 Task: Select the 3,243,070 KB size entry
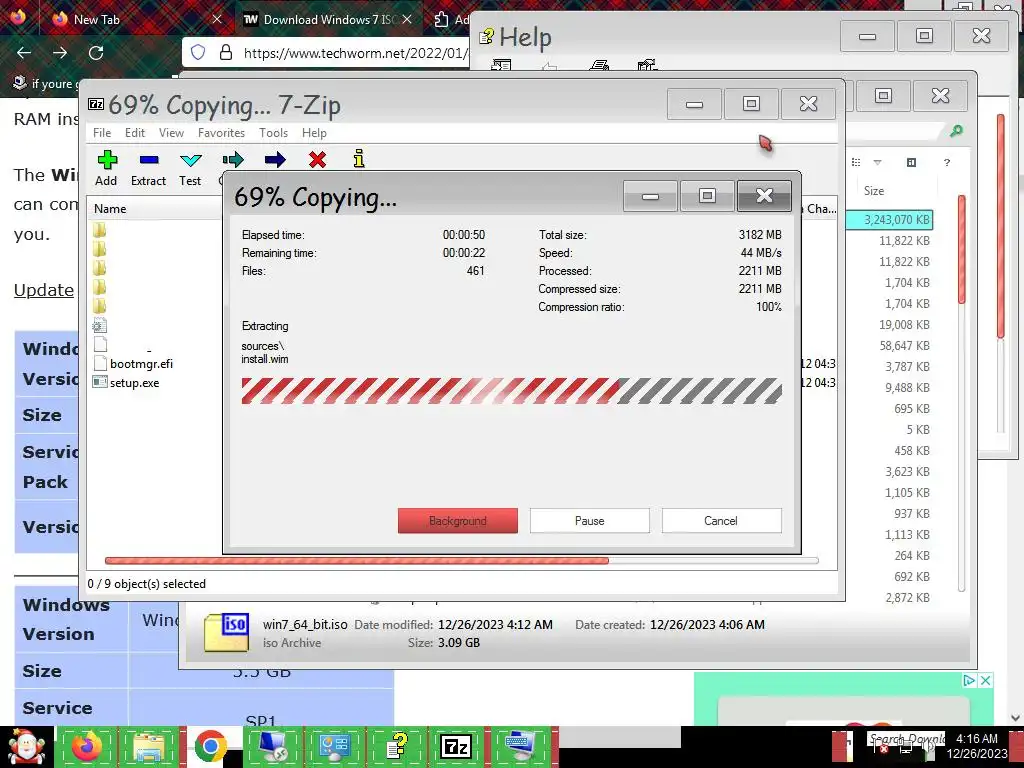pyautogui.click(x=897, y=219)
